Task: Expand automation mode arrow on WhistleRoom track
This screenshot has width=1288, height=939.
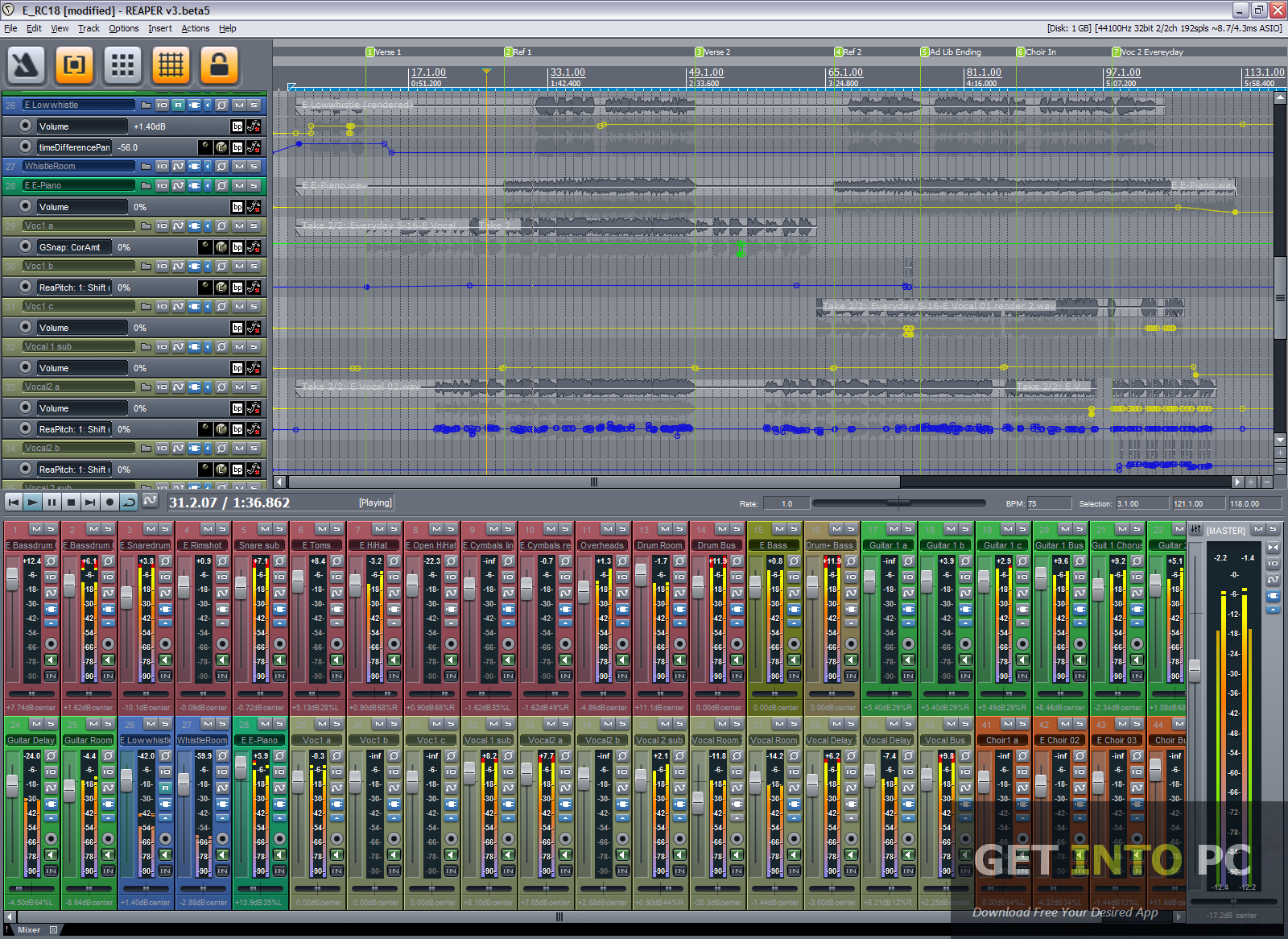Action: 208,167
